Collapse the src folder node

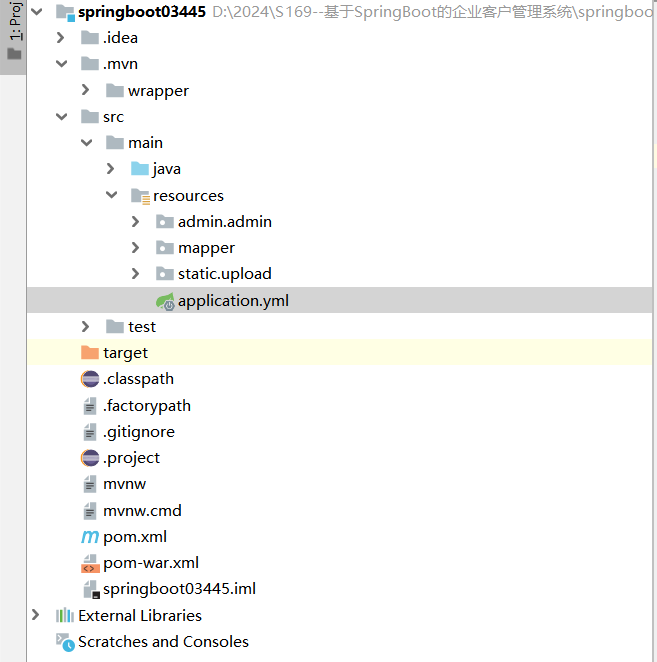62,117
